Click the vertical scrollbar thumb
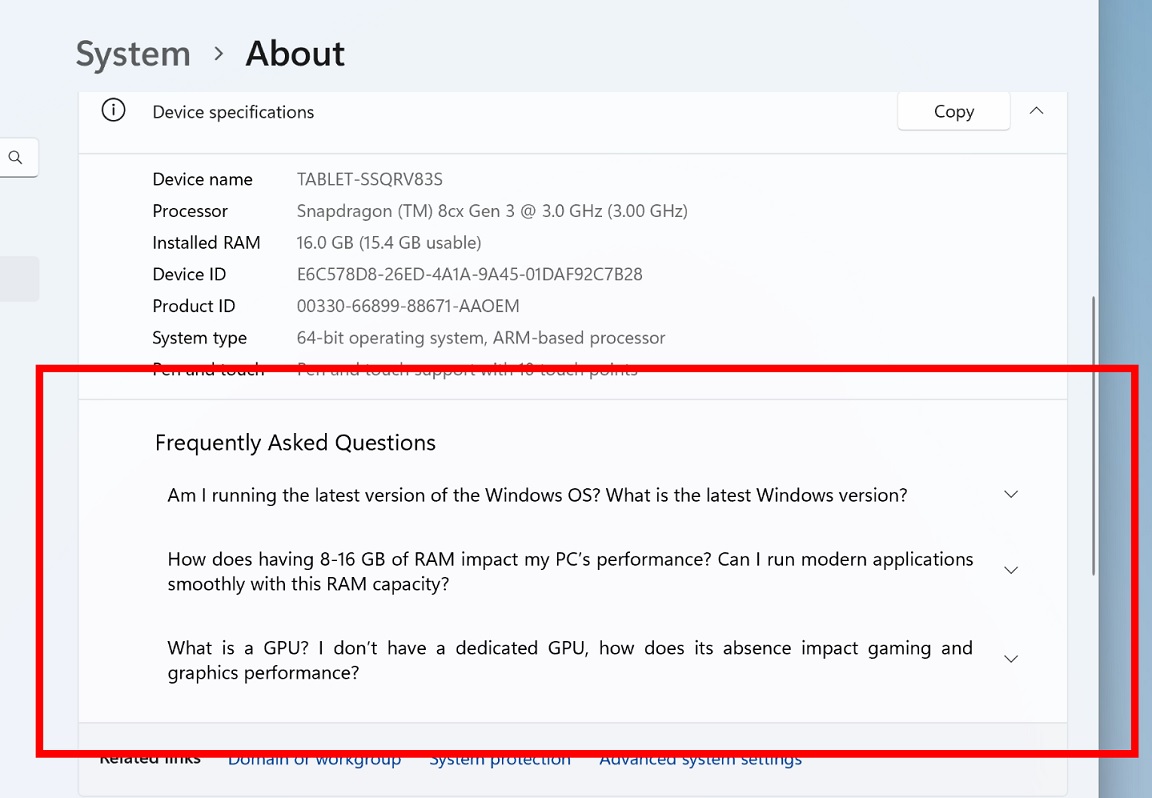This screenshot has height=798, width=1152. click(1093, 436)
